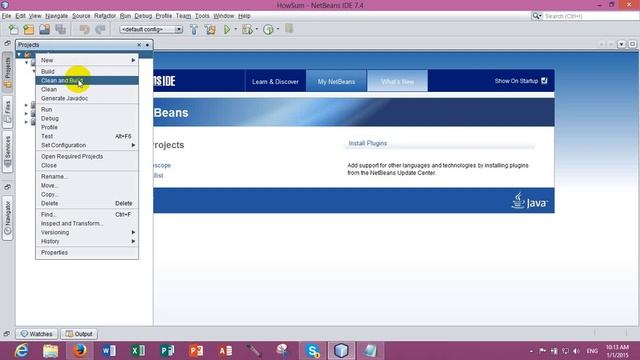Screen dimensions: 640x360
Task: Show the editor document list dropdown
Action: coord(621,44)
